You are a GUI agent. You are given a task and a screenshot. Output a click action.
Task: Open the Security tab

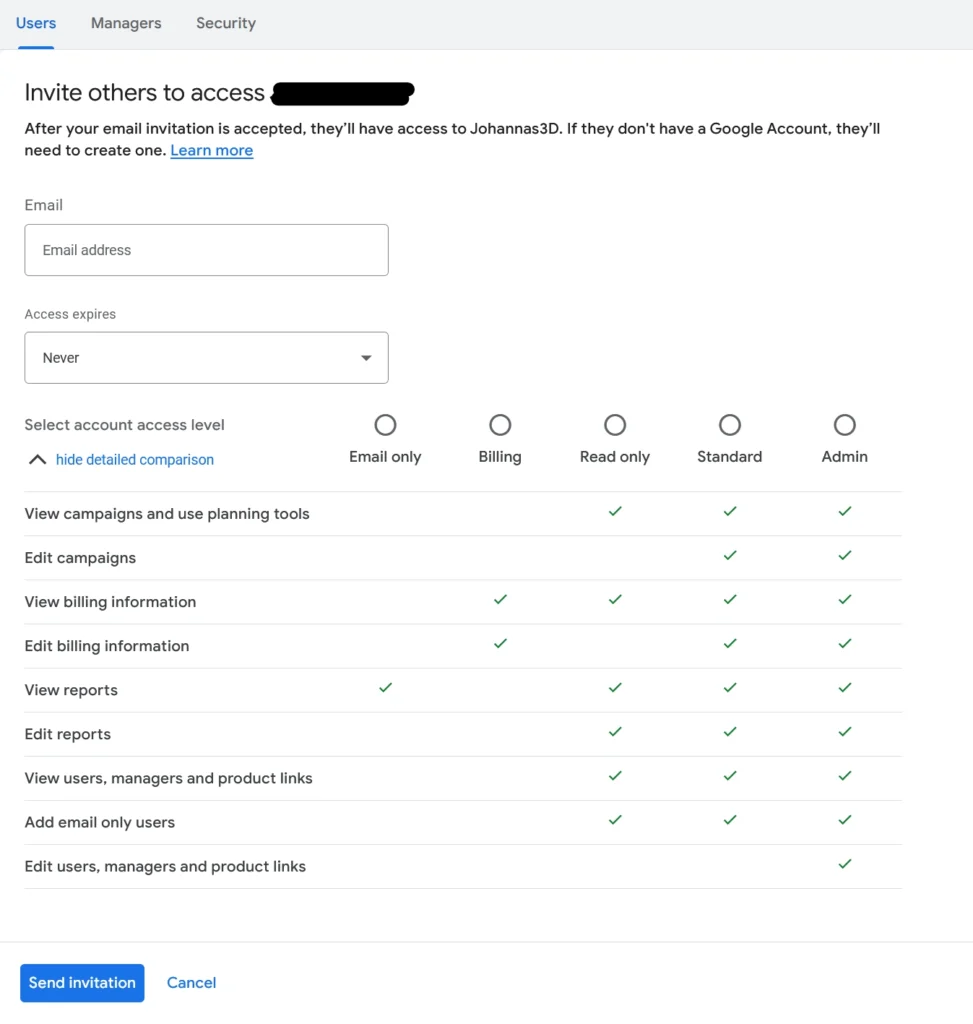226,23
